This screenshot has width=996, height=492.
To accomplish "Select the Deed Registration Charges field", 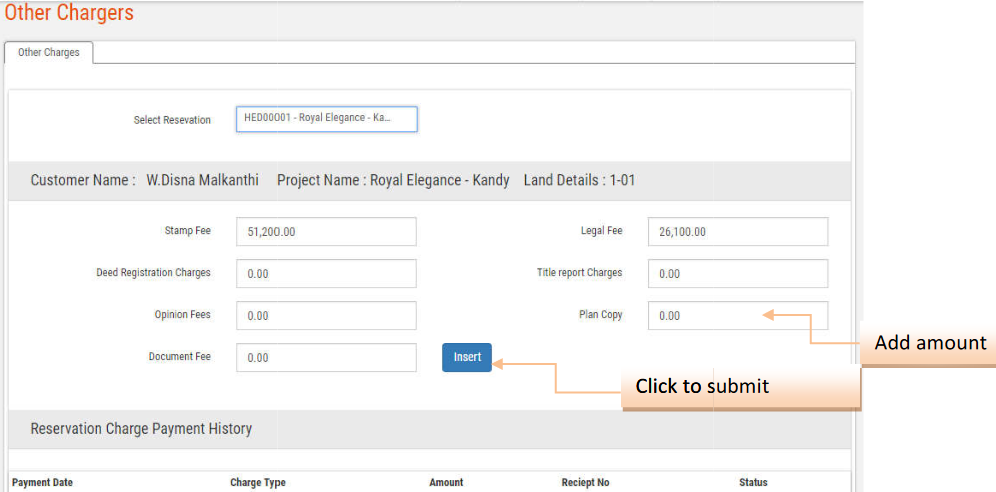I will 326,274.
